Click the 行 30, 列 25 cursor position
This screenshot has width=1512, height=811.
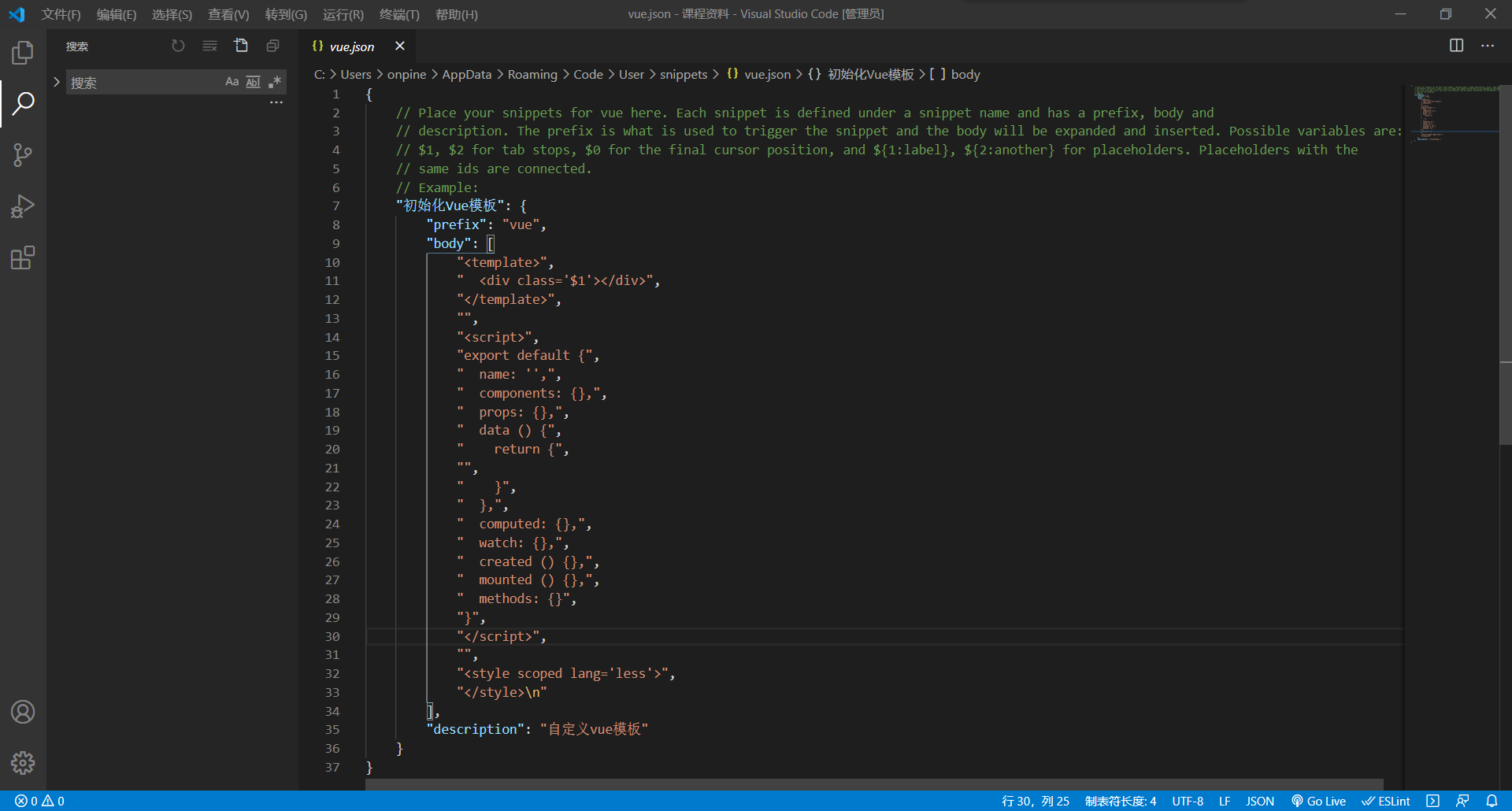pos(1036,801)
